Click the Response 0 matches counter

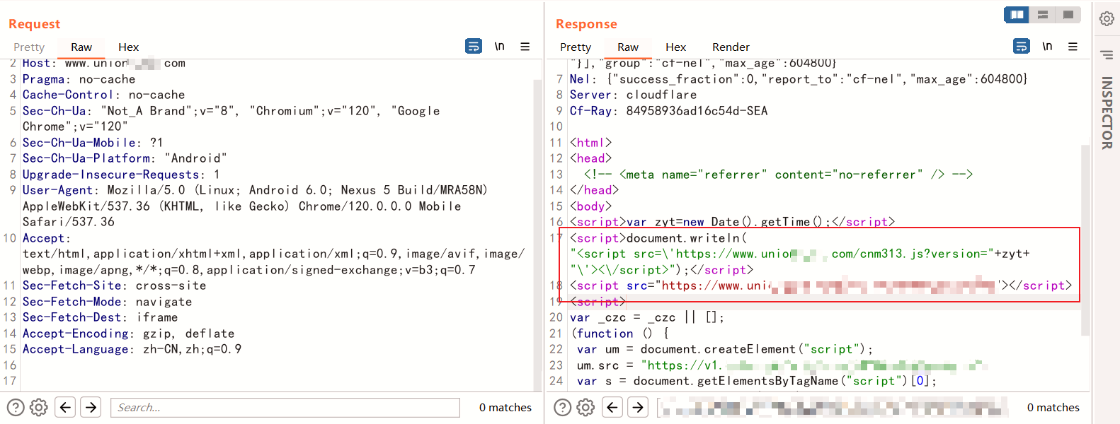point(1053,408)
